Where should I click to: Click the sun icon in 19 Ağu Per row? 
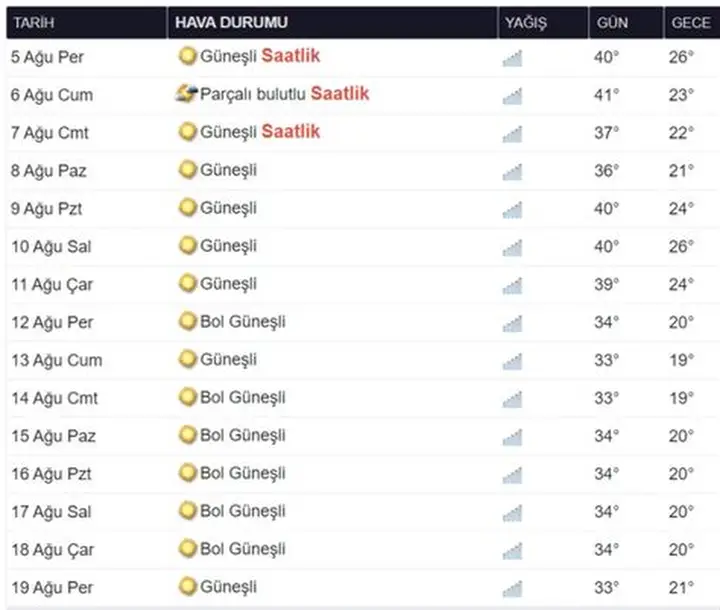coord(187,587)
